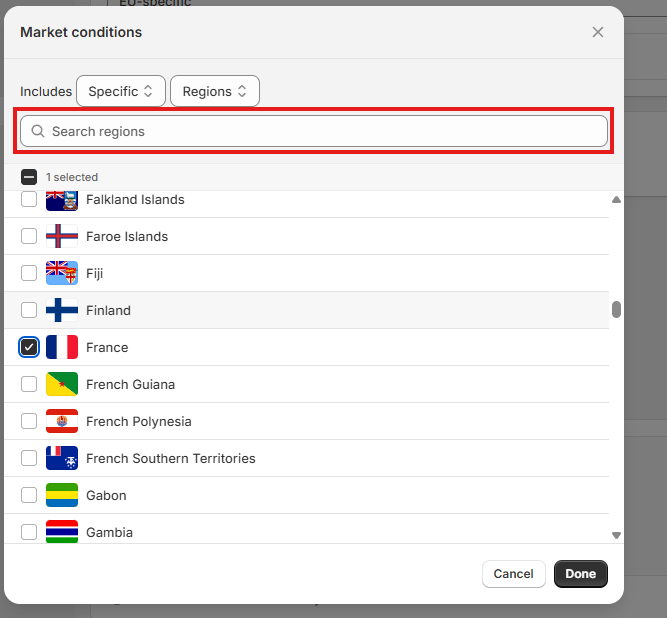Click the French Southern Territories flag icon
The image size is (667, 618).
pos(62,458)
